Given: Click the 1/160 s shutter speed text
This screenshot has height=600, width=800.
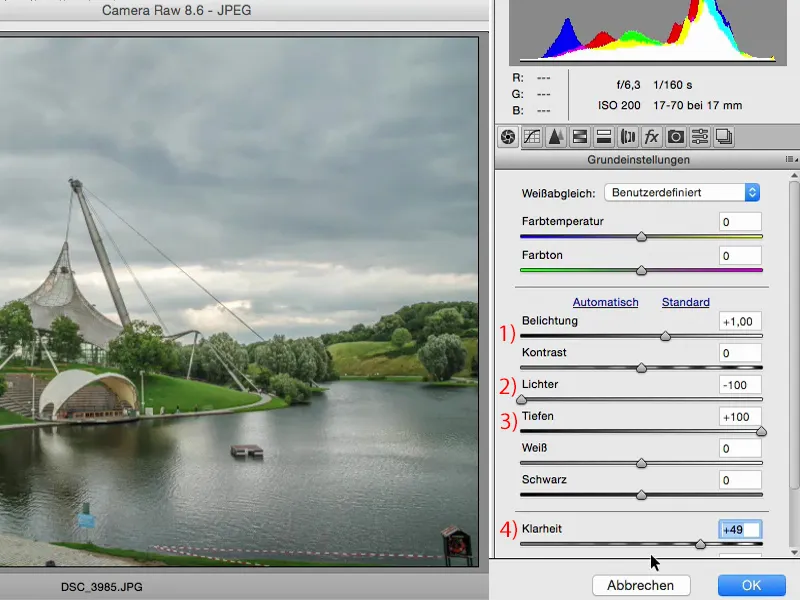Looking at the screenshot, I should 672,85.
